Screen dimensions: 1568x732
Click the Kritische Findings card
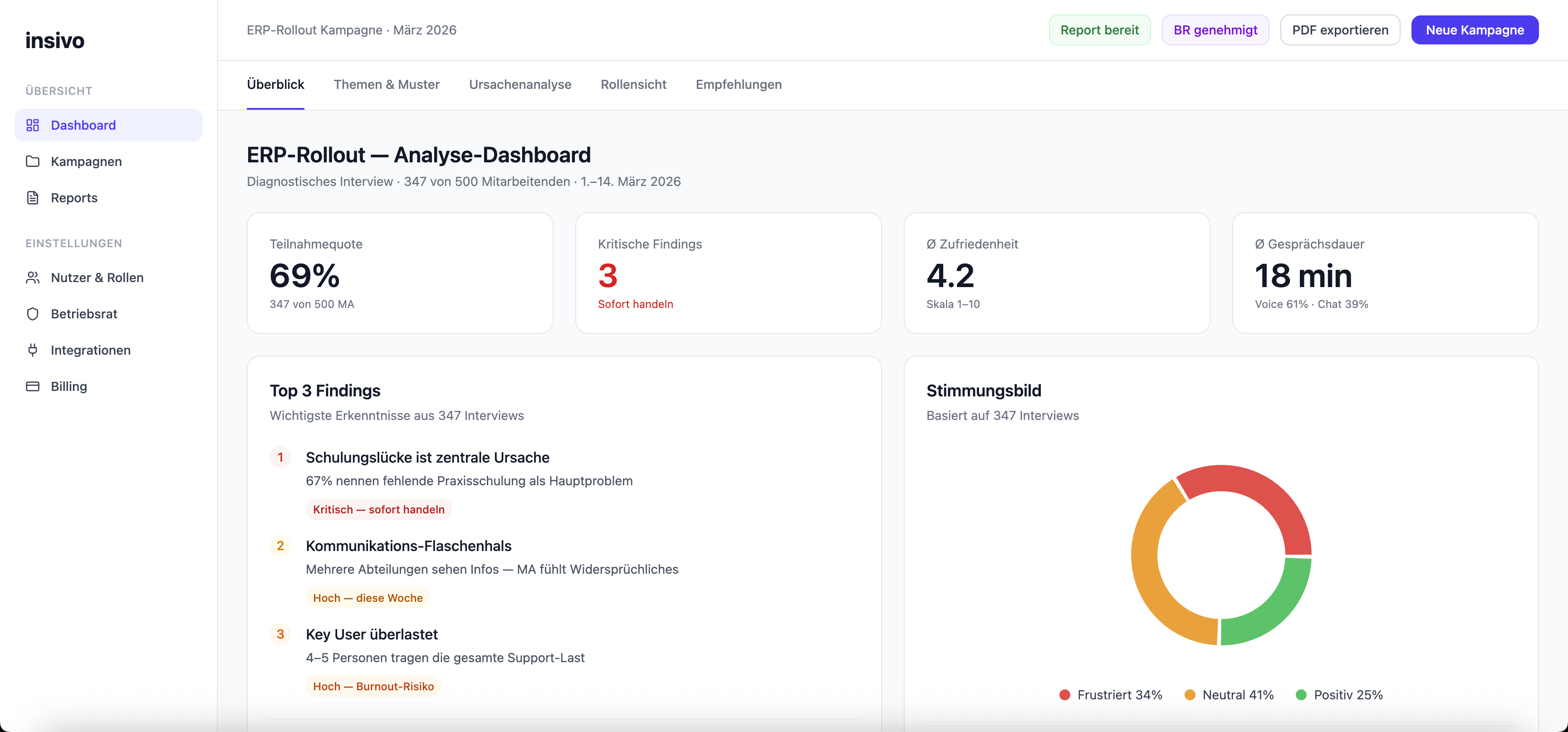(728, 273)
